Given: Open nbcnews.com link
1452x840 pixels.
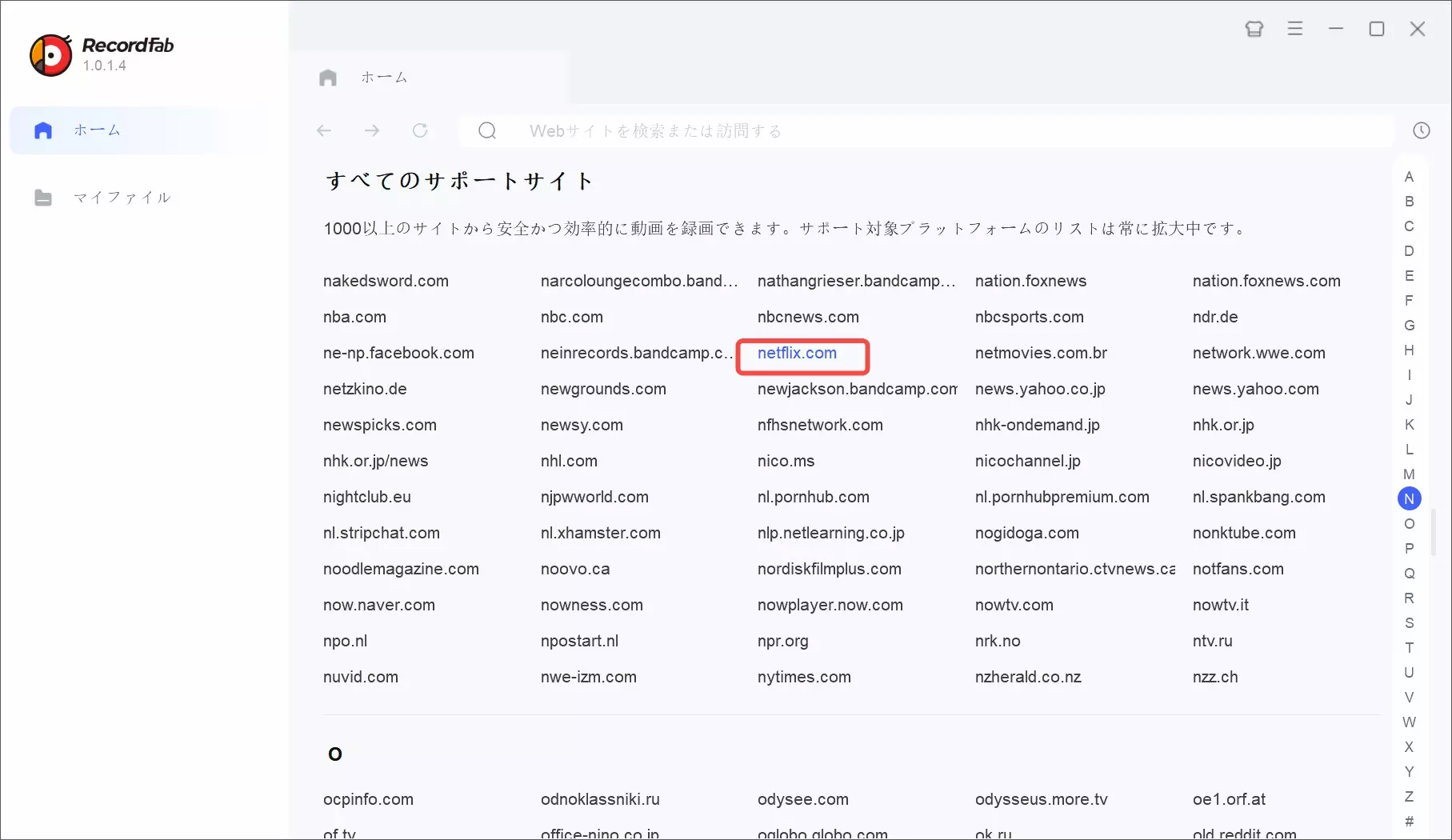Looking at the screenshot, I should [x=808, y=317].
